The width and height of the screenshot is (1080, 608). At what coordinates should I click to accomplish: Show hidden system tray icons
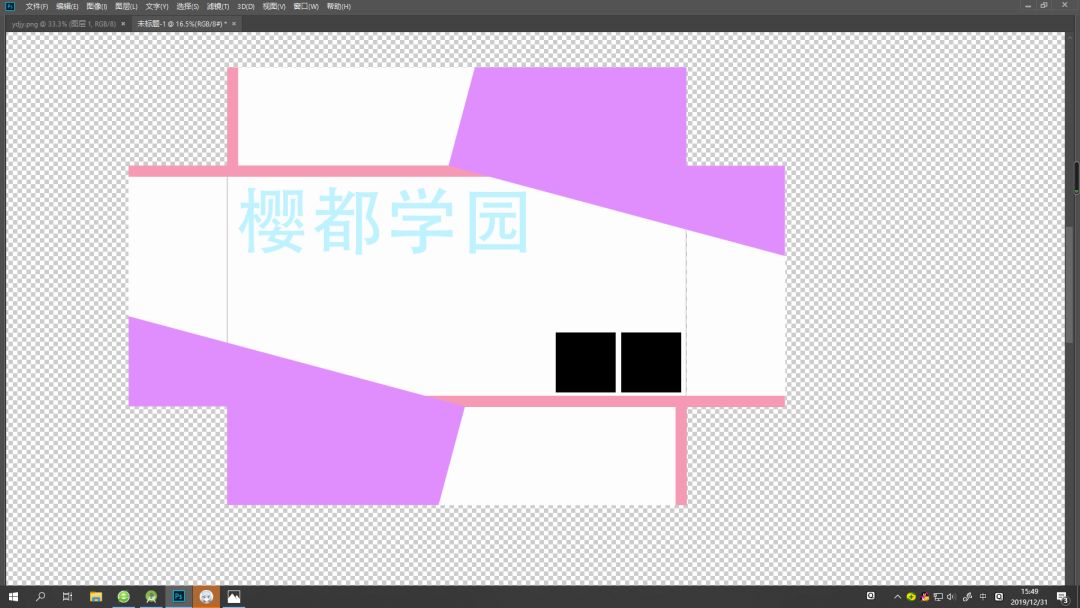(x=897, y=597)
